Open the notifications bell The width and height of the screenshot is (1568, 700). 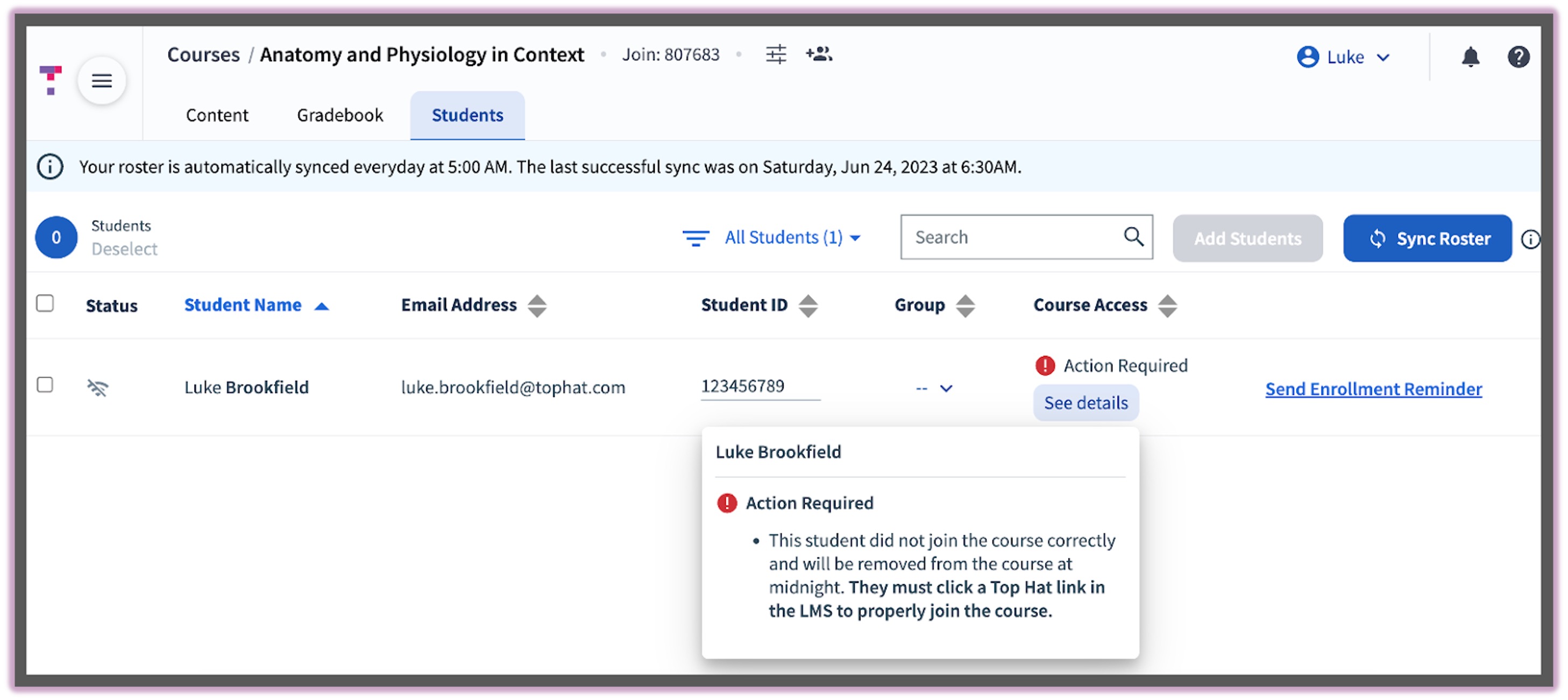pyautogui.click(x=1470, y=56)
